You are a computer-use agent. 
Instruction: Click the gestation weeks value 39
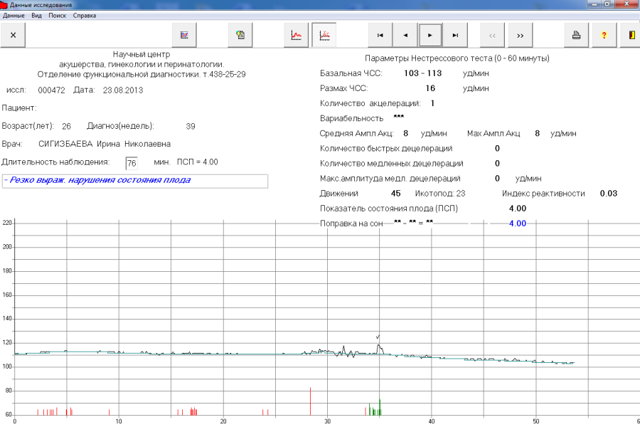click(190, 126)
